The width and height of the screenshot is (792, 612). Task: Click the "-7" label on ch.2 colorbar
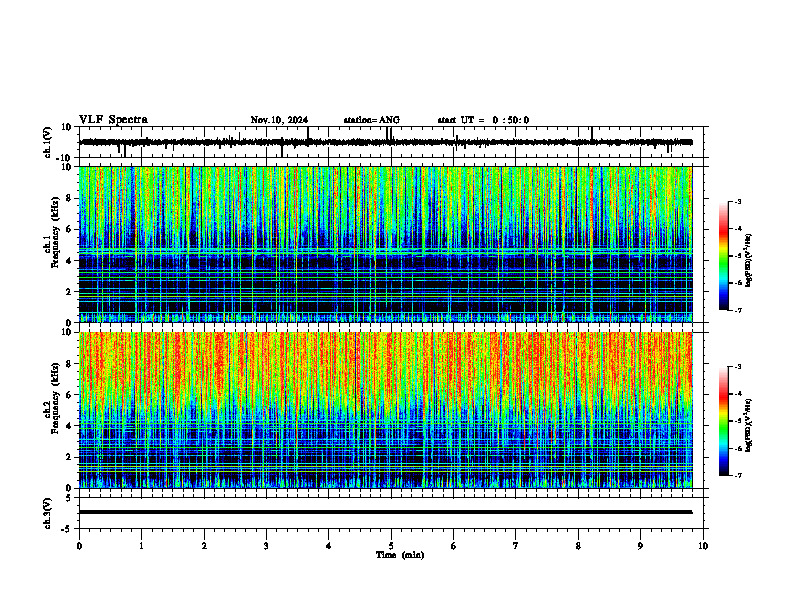pos(737,475)
